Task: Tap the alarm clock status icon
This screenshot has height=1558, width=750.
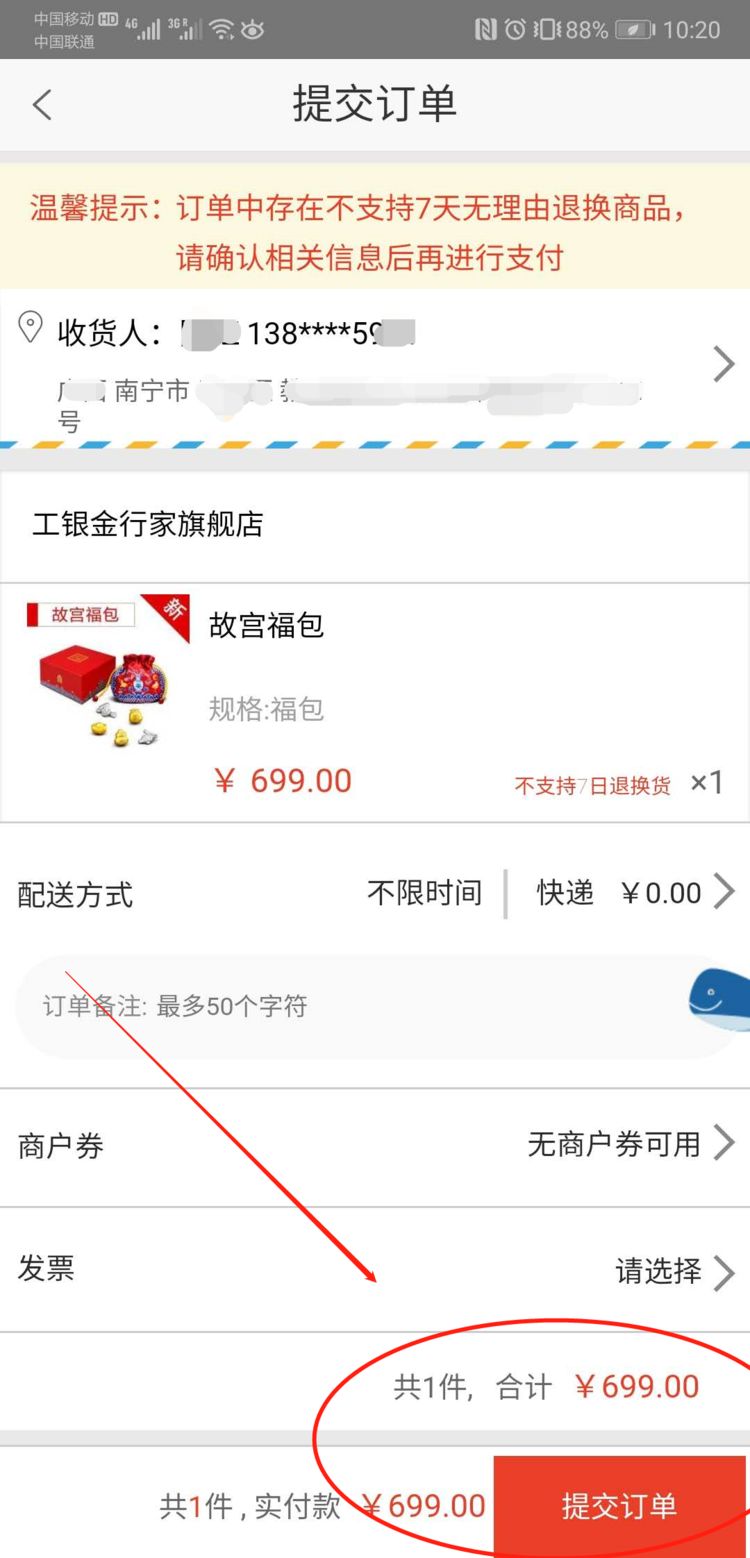Action: (515, 29)
